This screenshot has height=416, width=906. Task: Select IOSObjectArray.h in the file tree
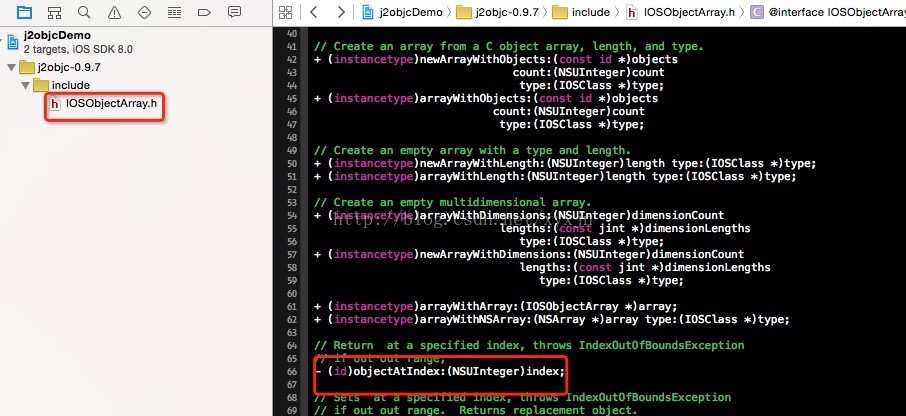click(x=111, y=103)
